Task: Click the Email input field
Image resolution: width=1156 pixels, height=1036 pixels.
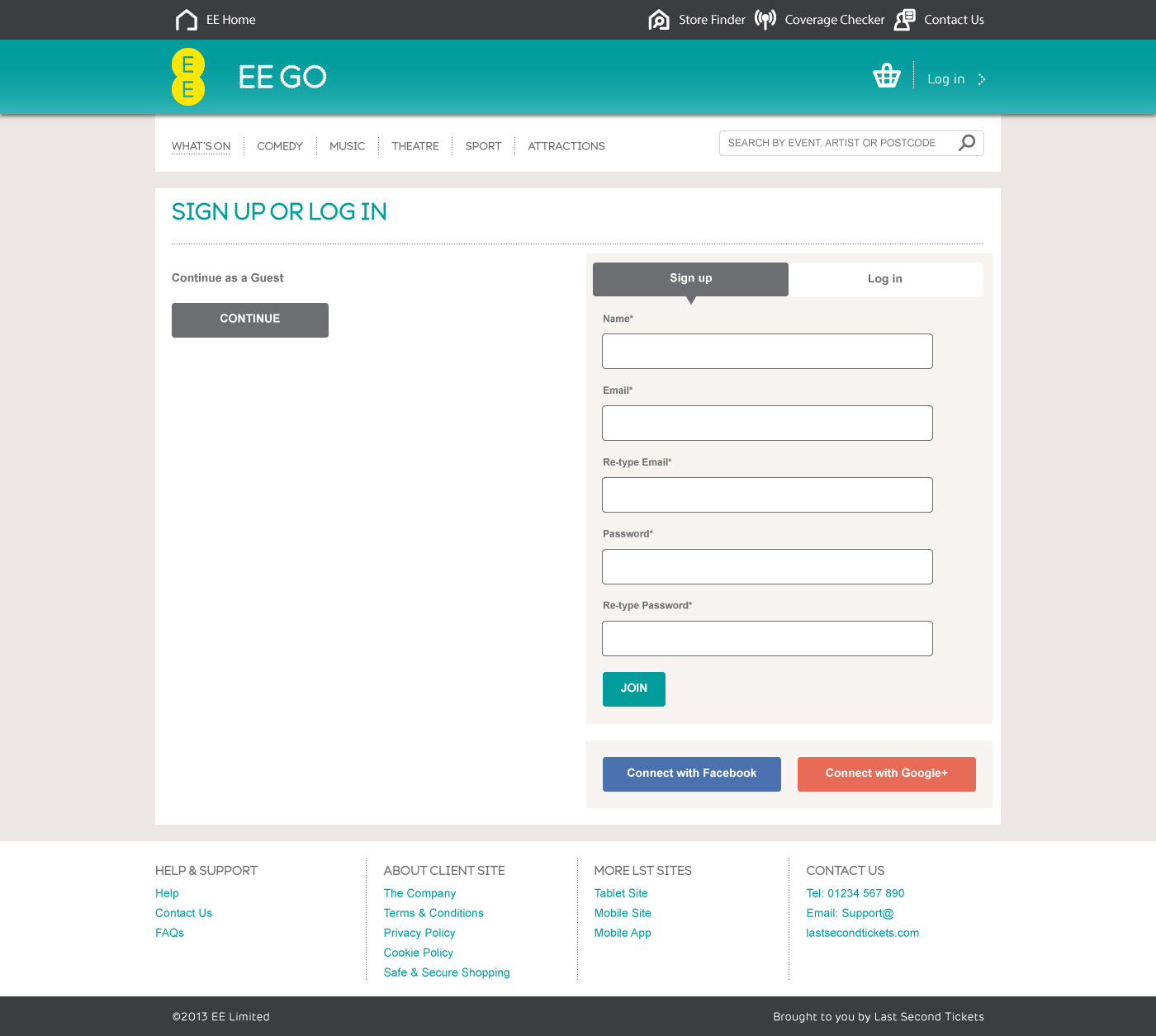Action: coord(767,423)
